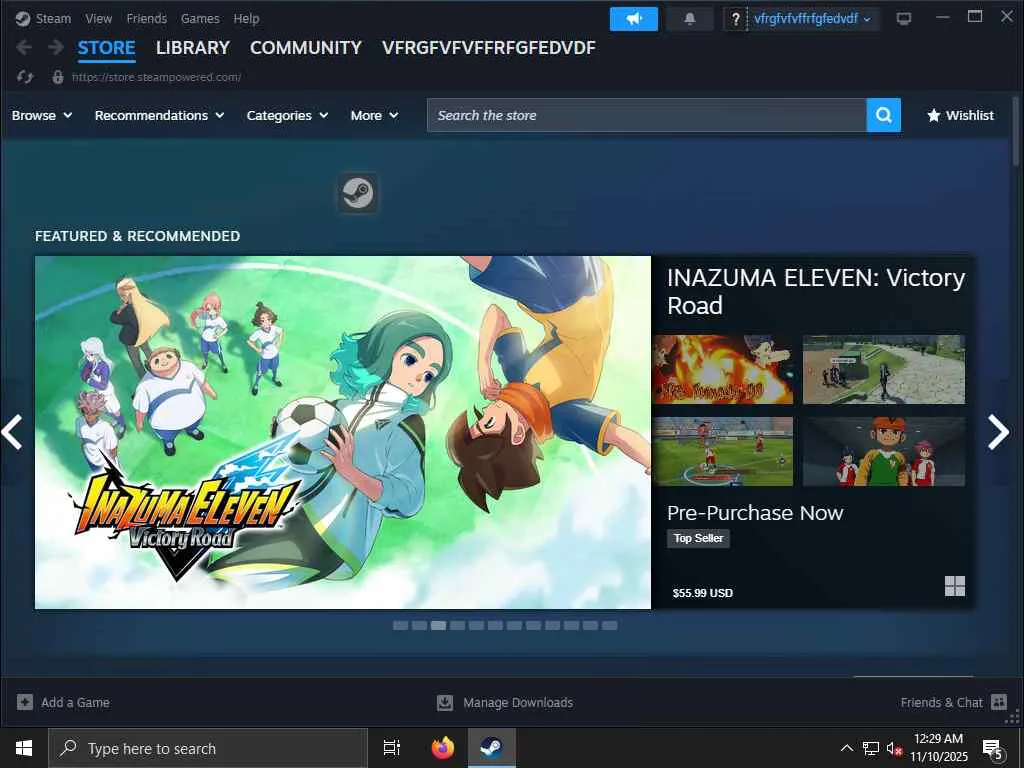The image size is (1024, 768).
Task: Click the Steam logo icon in menu bar
Action: (x=23, y=19)
